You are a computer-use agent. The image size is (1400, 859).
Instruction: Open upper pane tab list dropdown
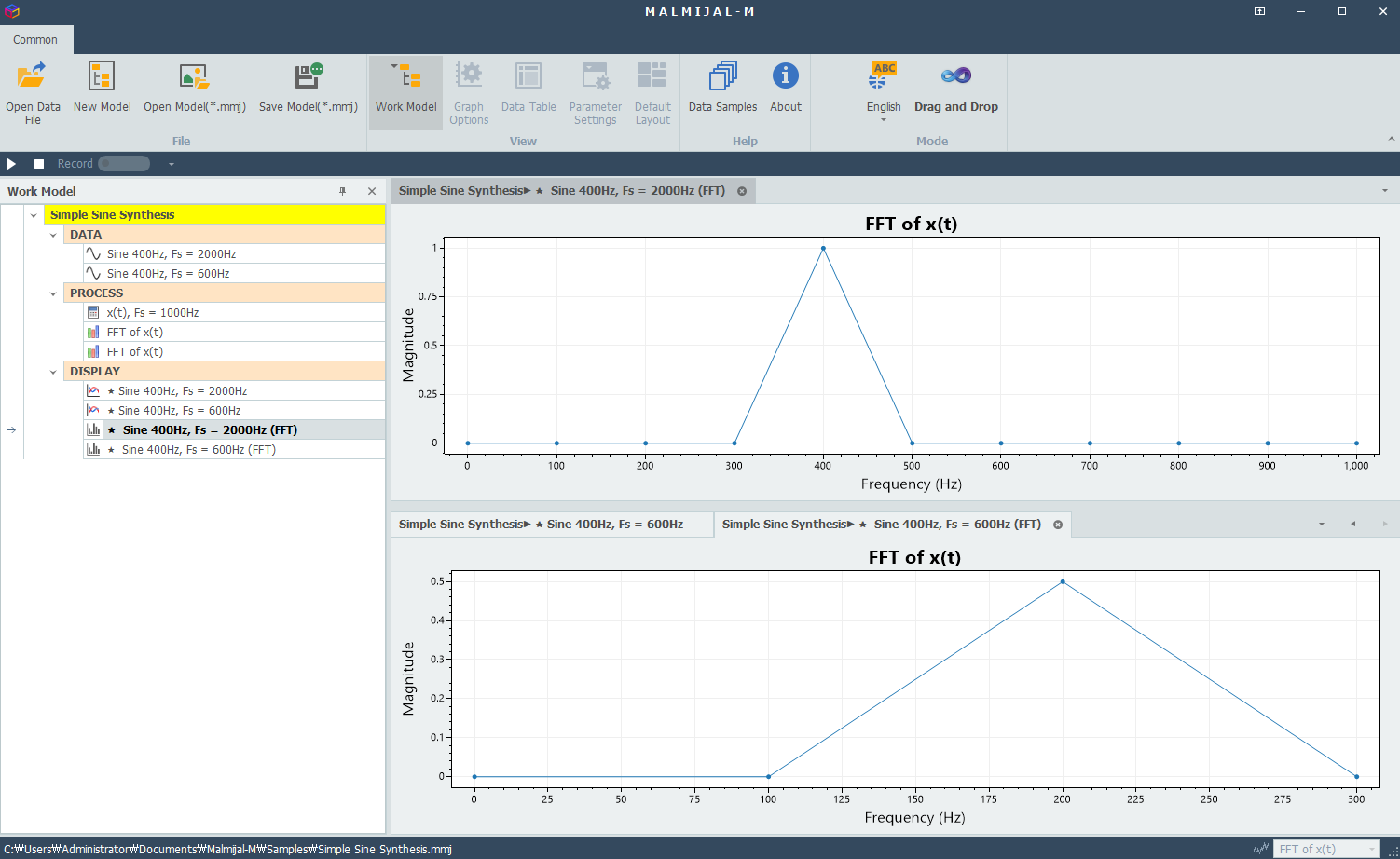click(x=1385, y=191)
